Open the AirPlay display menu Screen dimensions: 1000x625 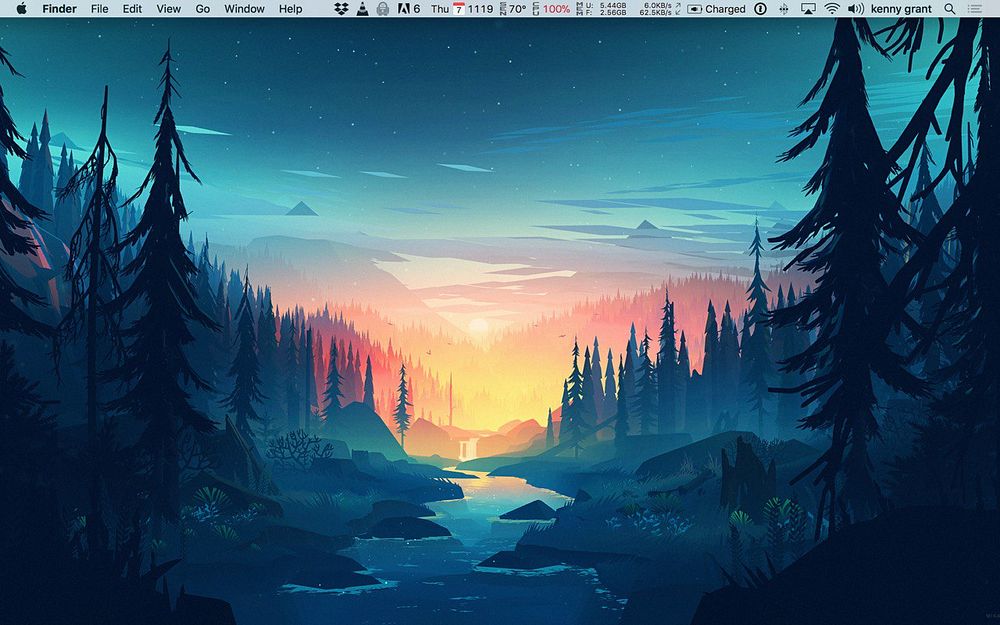[x=808, y=9]
